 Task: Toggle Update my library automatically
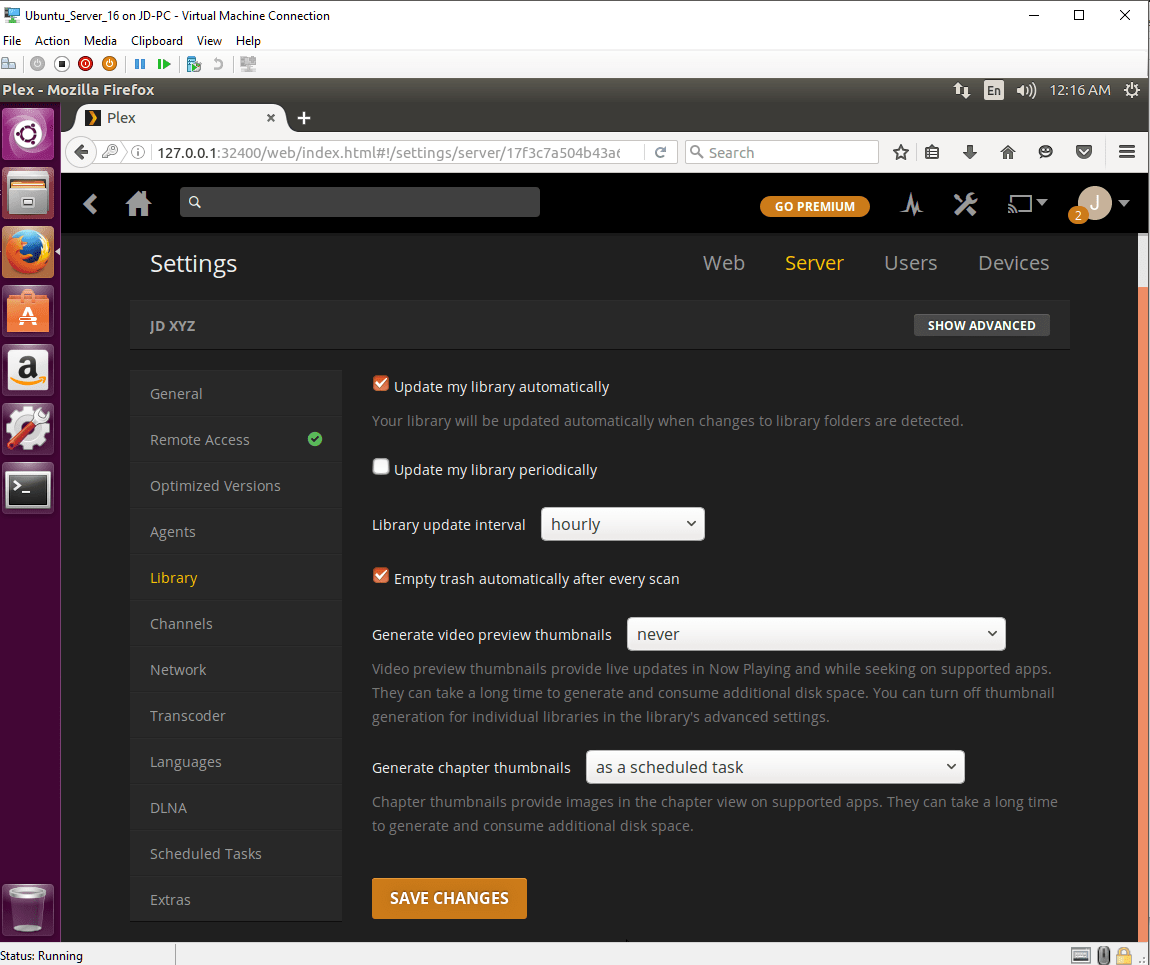point(381,384)
